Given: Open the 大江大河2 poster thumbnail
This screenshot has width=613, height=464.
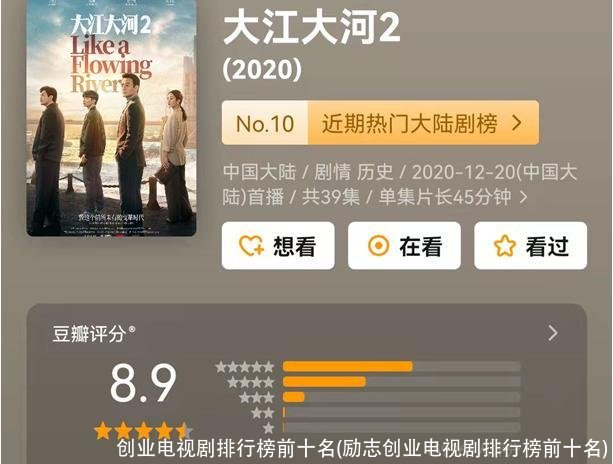Looking at the screenshot, I should pos(111,118).
